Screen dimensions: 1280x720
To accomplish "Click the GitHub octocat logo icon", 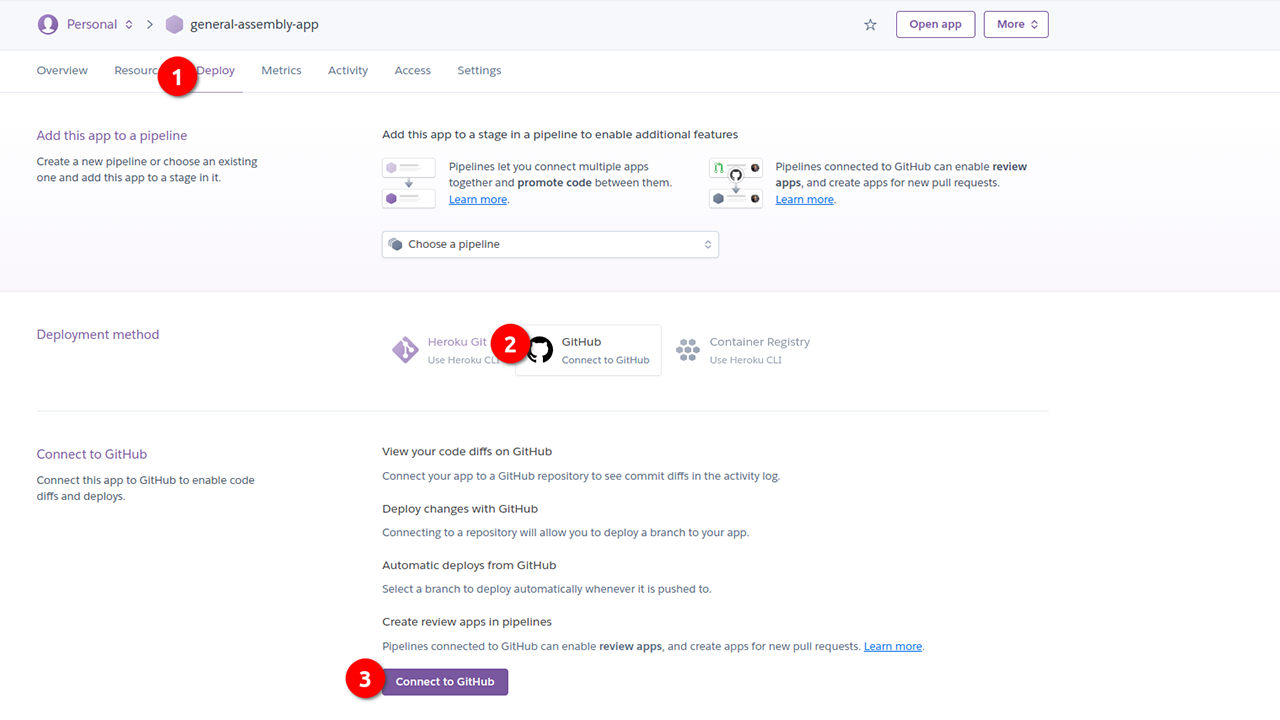I will click(540, 350).
